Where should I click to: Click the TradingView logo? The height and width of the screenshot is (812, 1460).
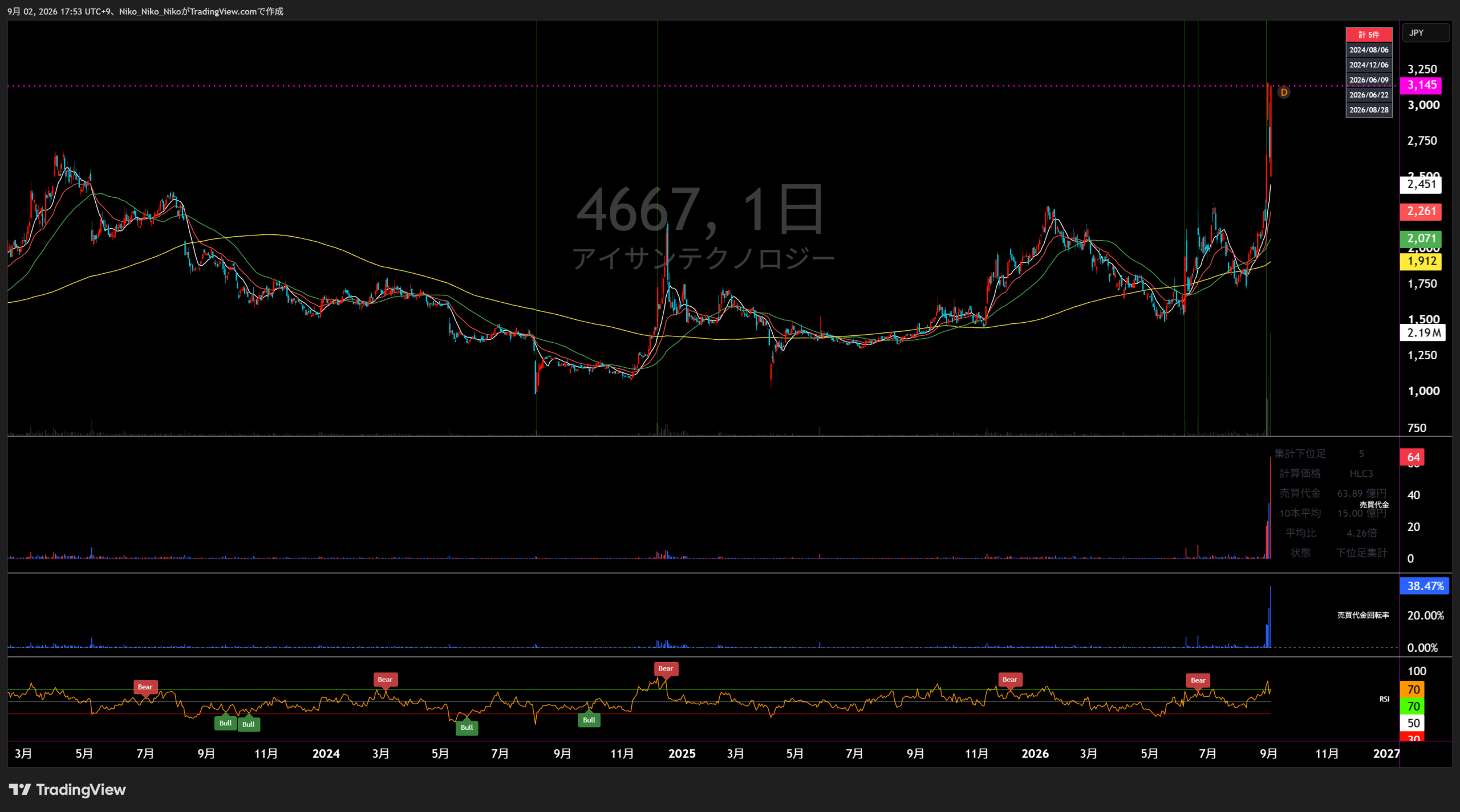tap(67, 790)
